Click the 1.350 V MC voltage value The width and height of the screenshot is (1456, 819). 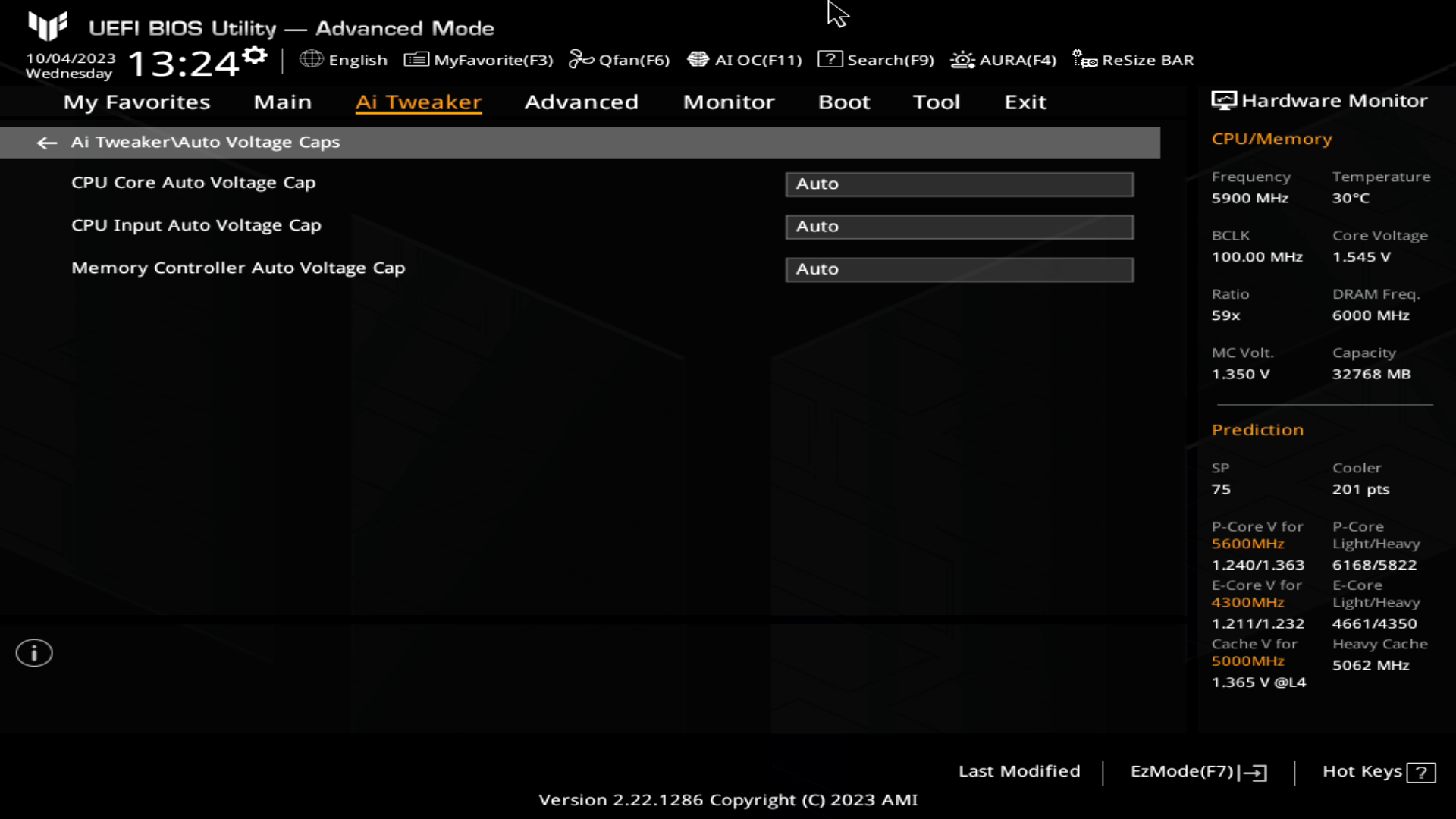pyautogui.click(x=1240, y=374)
